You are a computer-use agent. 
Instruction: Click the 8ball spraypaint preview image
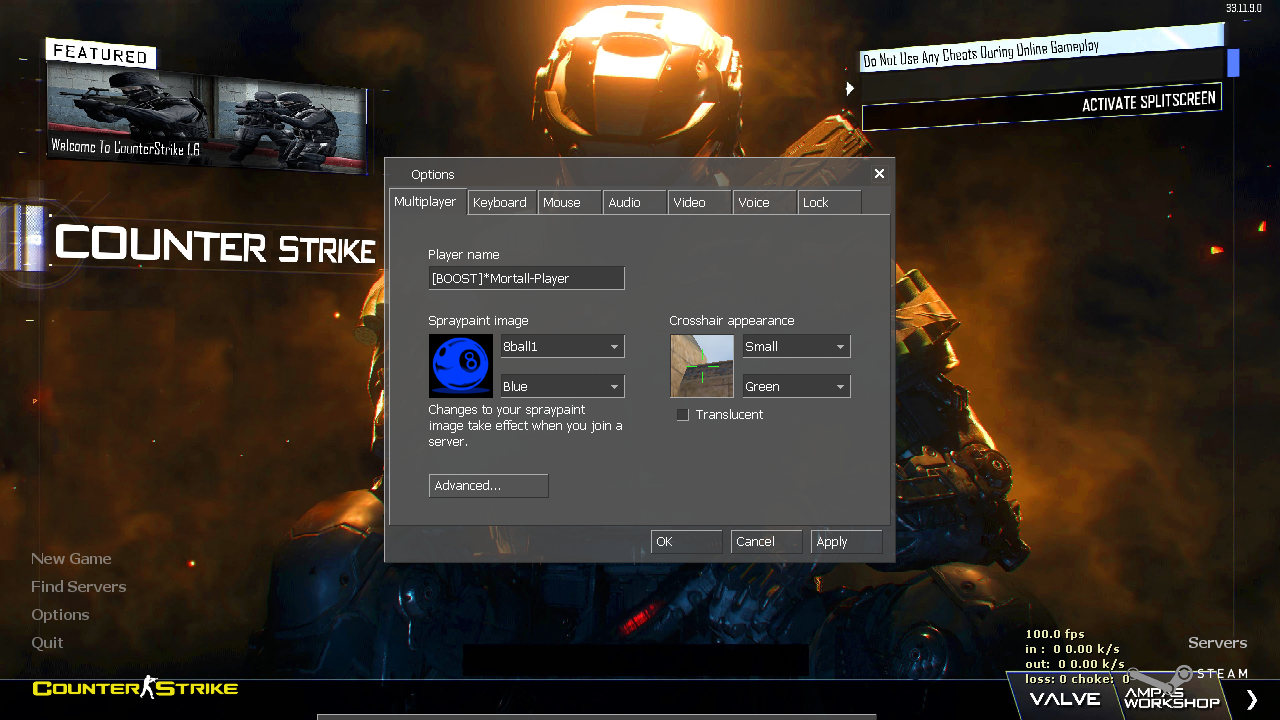461,366
